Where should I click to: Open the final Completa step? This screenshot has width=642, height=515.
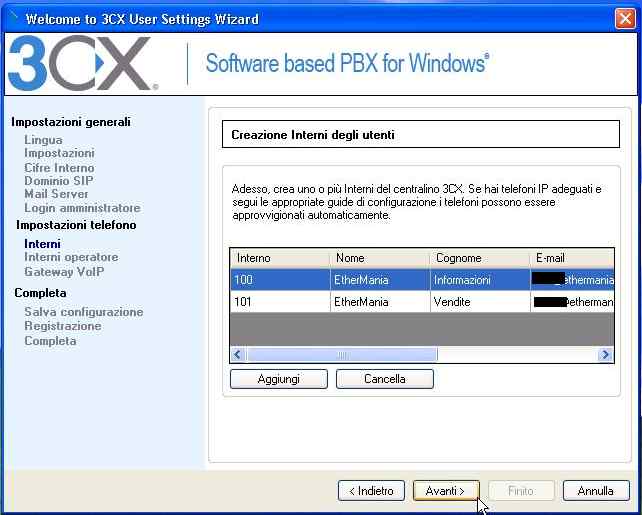(50, 341)
